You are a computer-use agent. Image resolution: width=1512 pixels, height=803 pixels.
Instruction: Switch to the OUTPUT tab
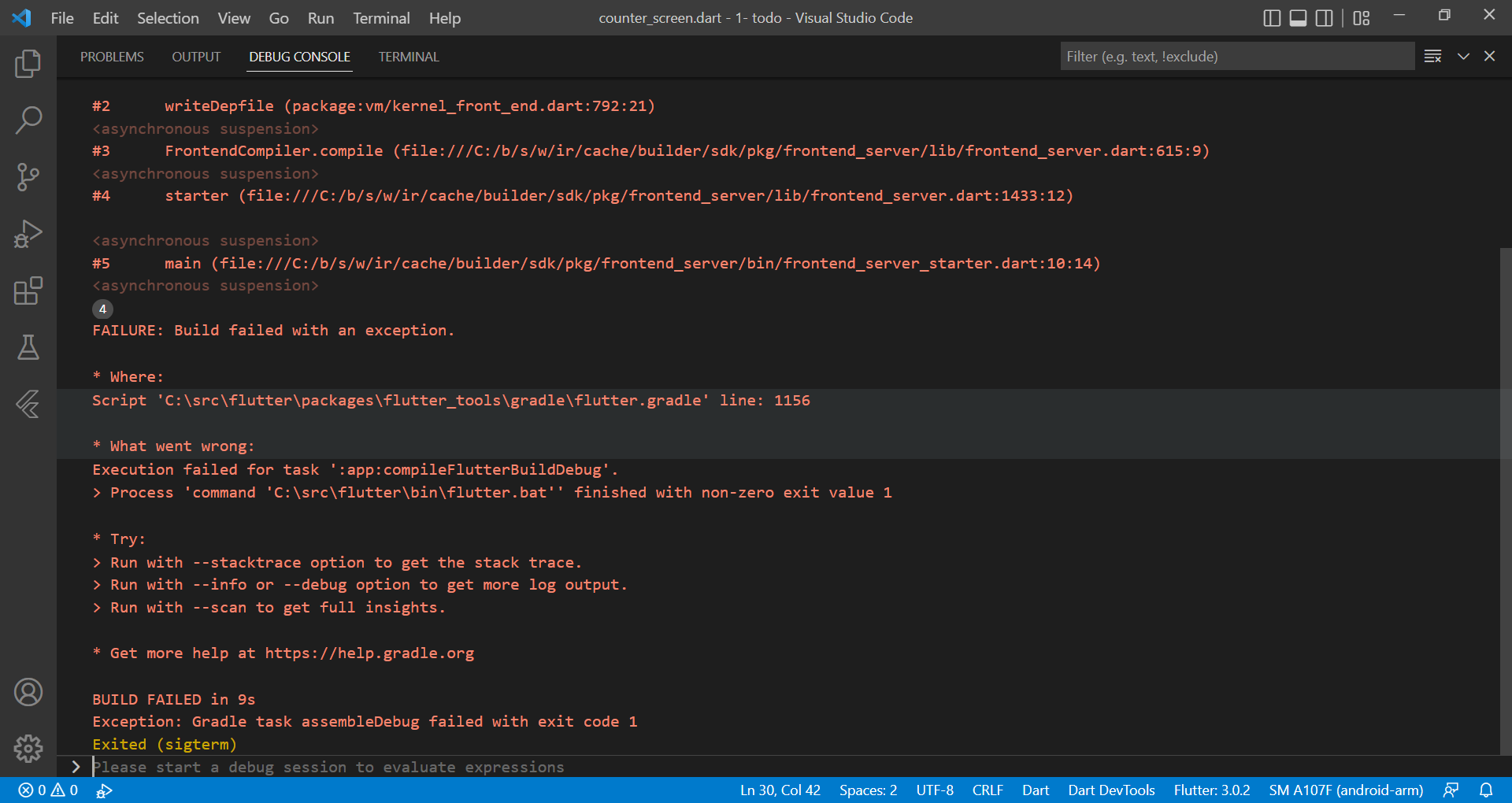[x=196, y=57]
